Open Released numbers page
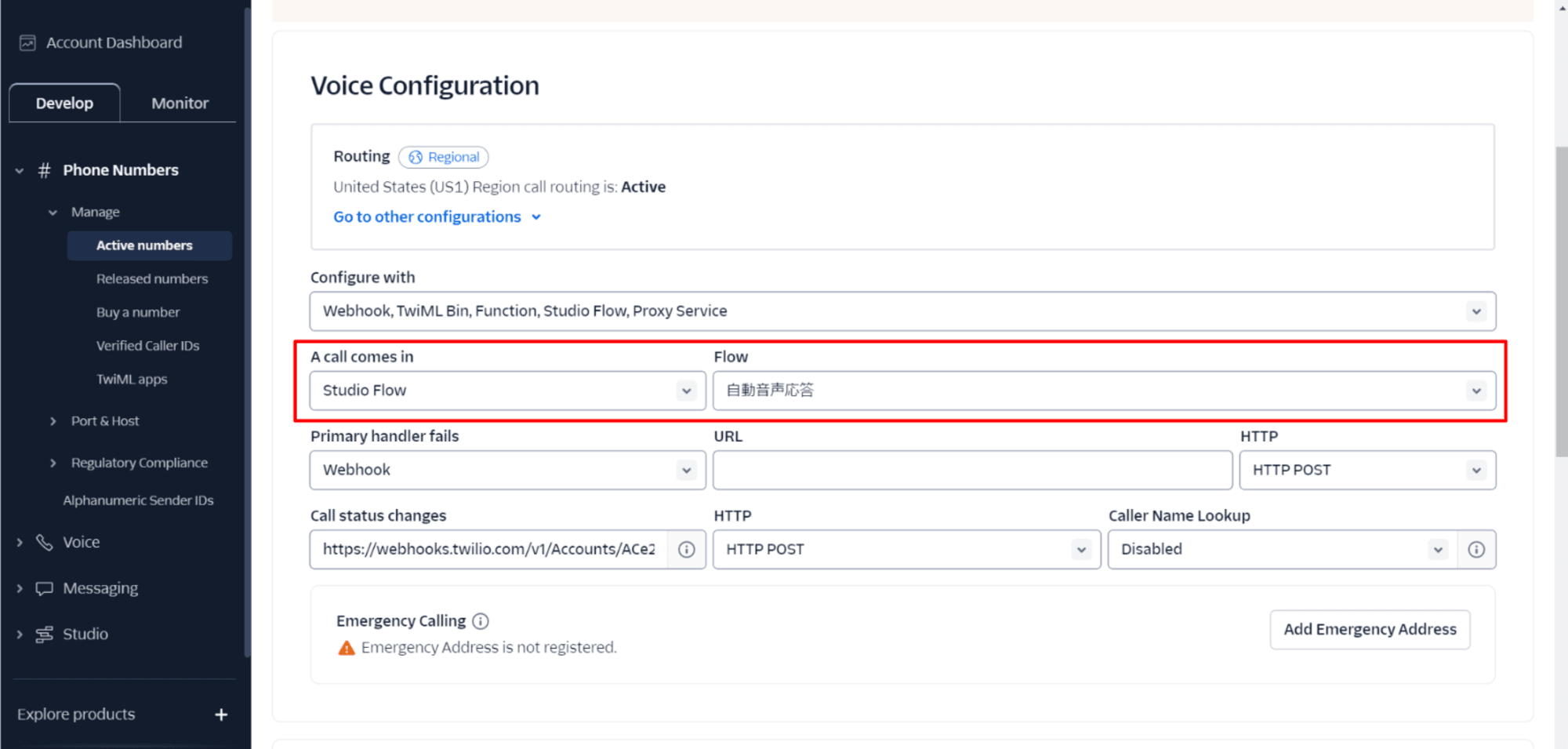The width and height of the screenshot is (1568, 749). point(152,279)
